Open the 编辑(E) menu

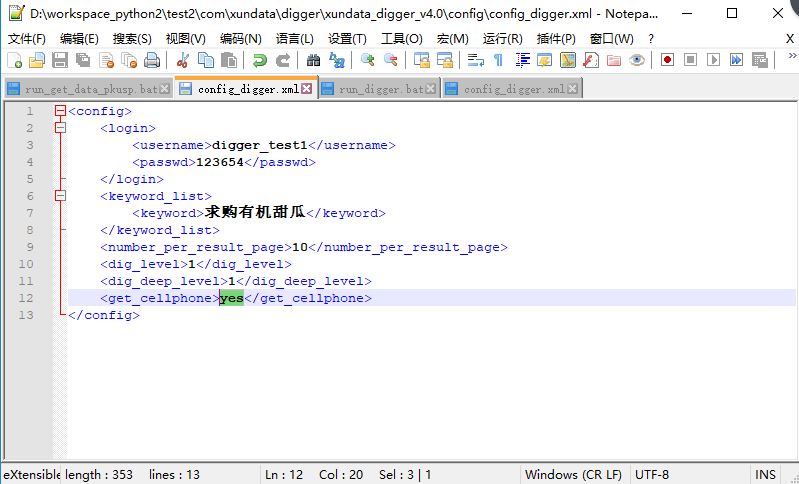[79, 39]
